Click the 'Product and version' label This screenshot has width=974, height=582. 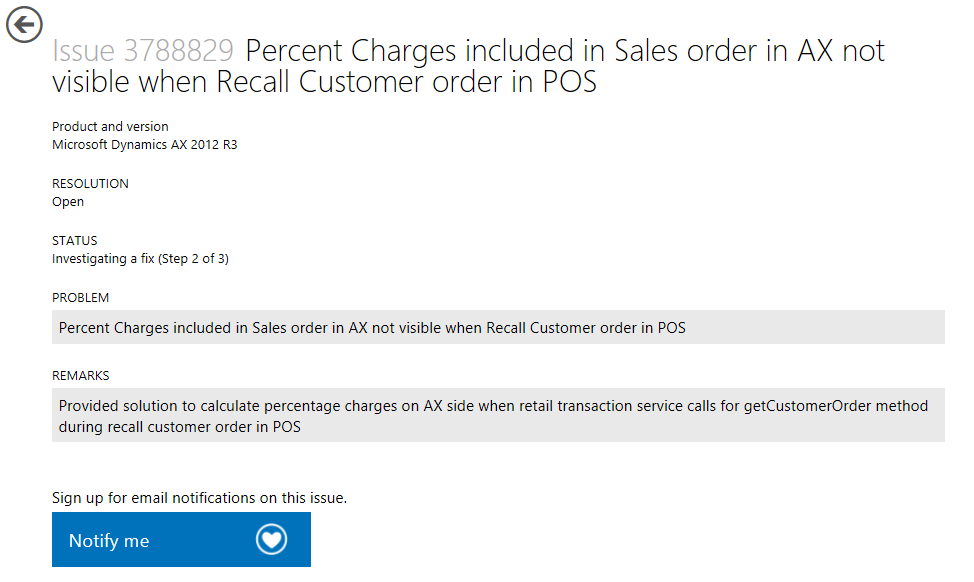110,127
